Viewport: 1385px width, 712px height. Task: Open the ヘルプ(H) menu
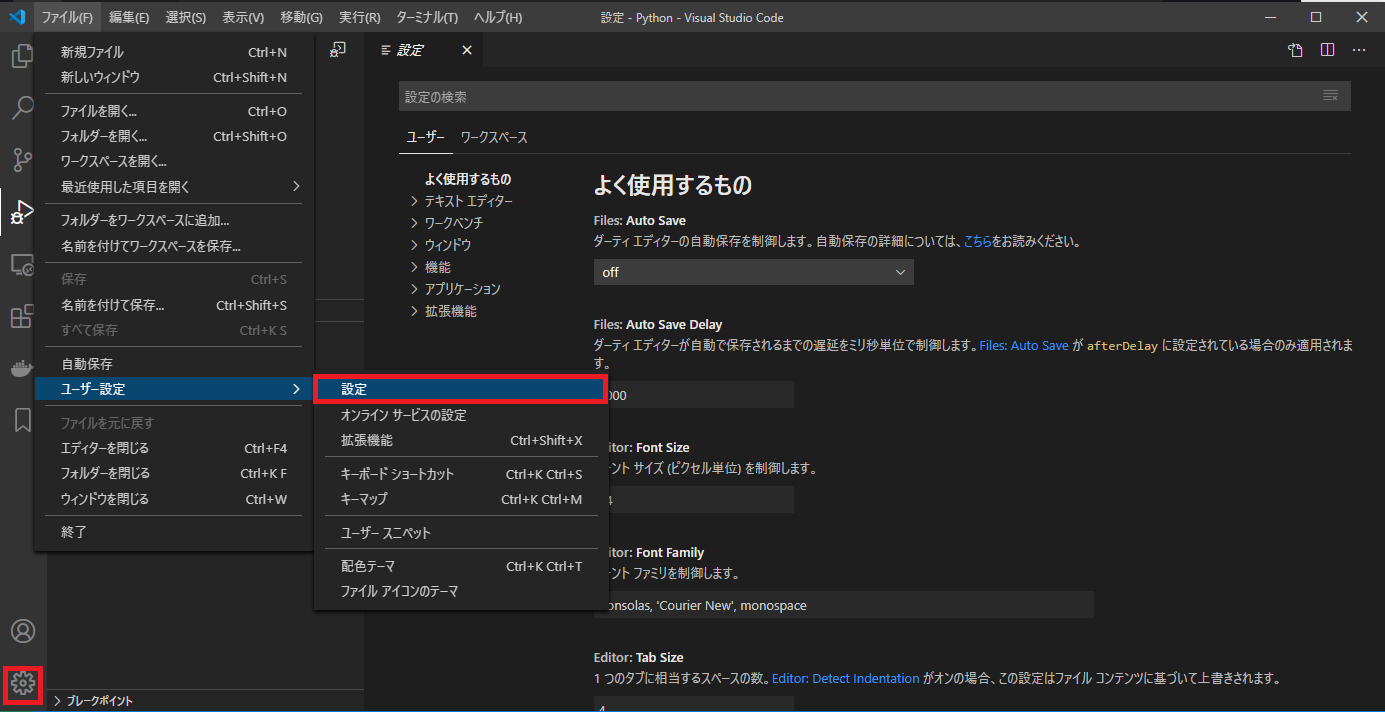pyautogui.click(x=498, y=17)
